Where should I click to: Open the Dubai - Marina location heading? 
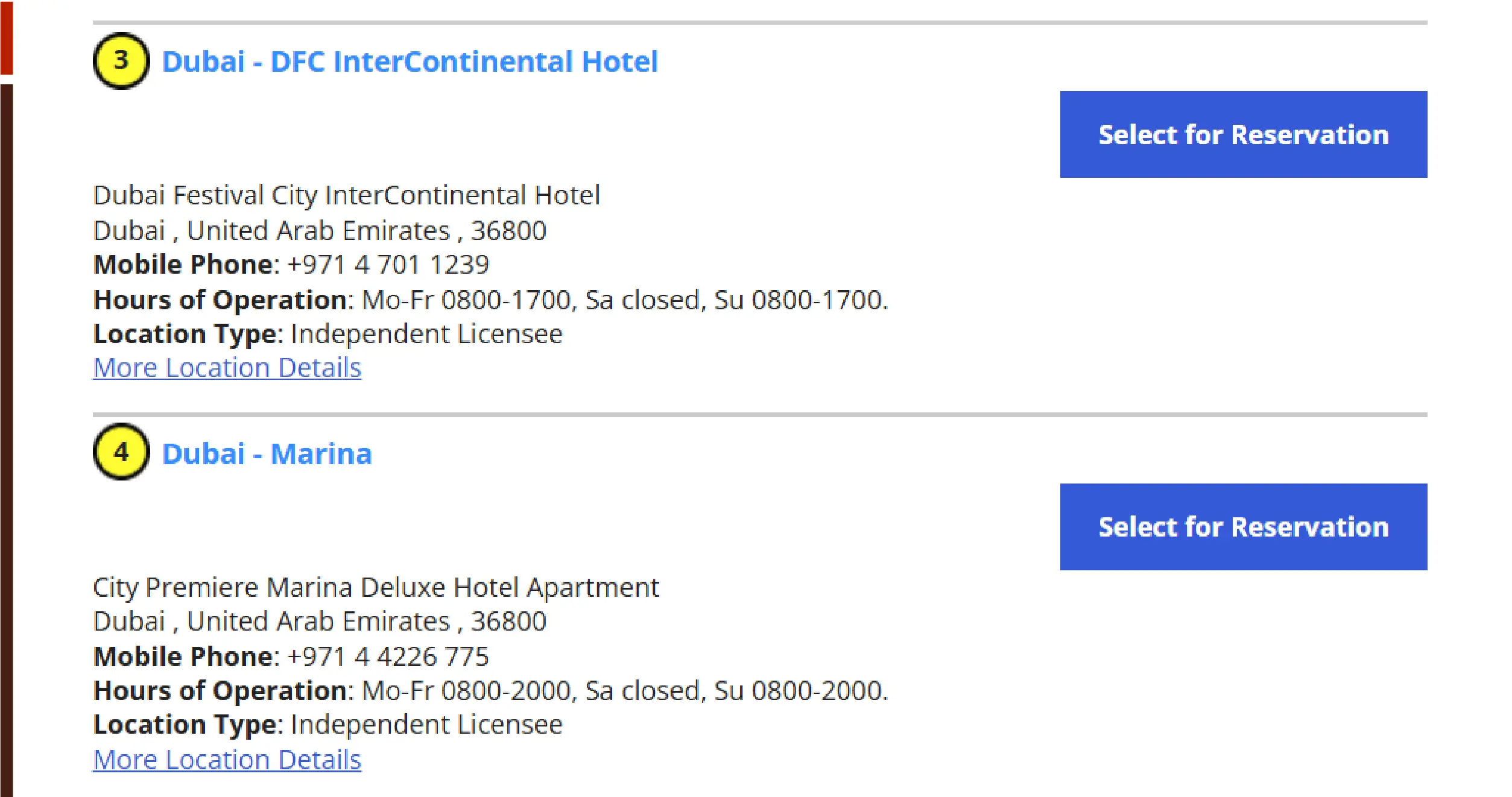pyautogui.click(x=267, y=454)
